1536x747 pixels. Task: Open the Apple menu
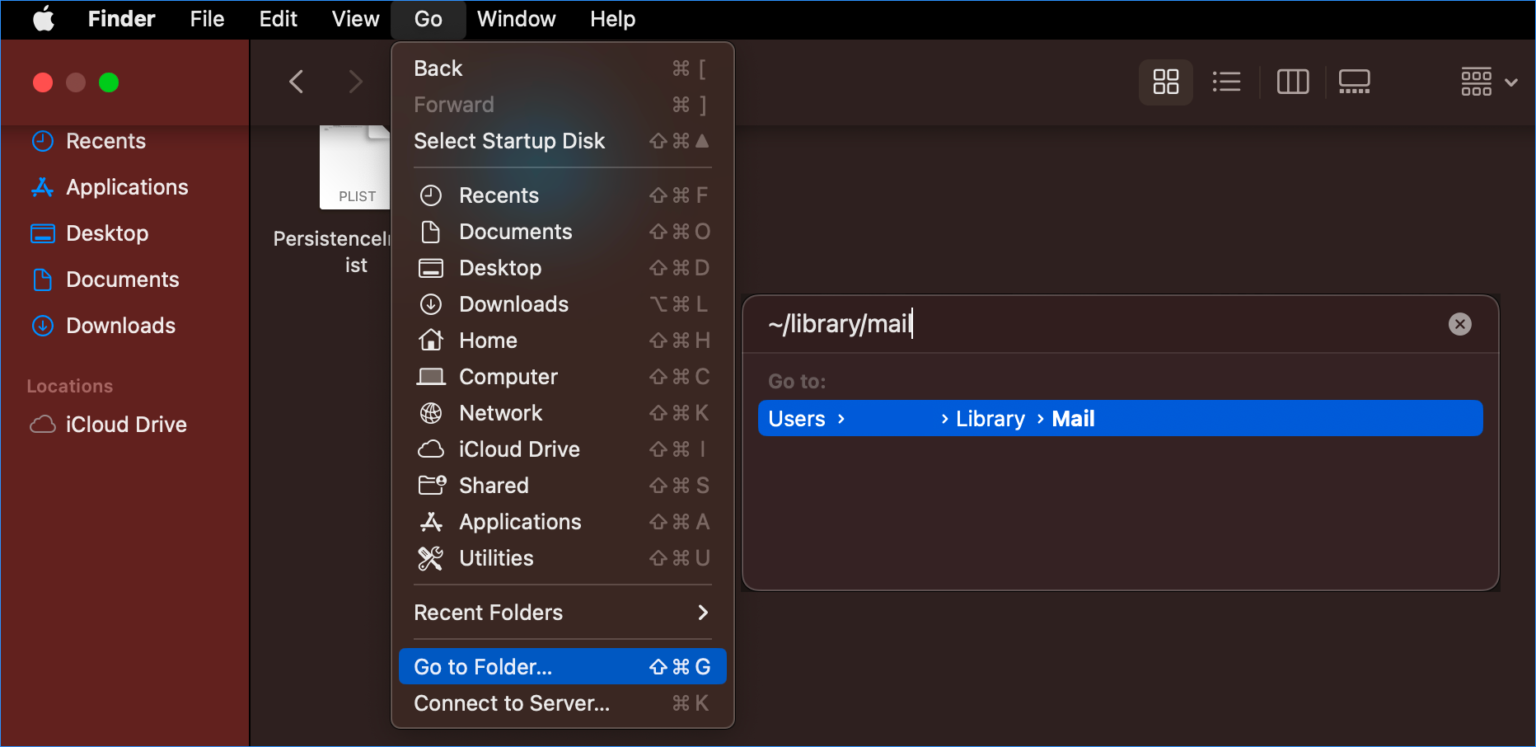point(42,18)
